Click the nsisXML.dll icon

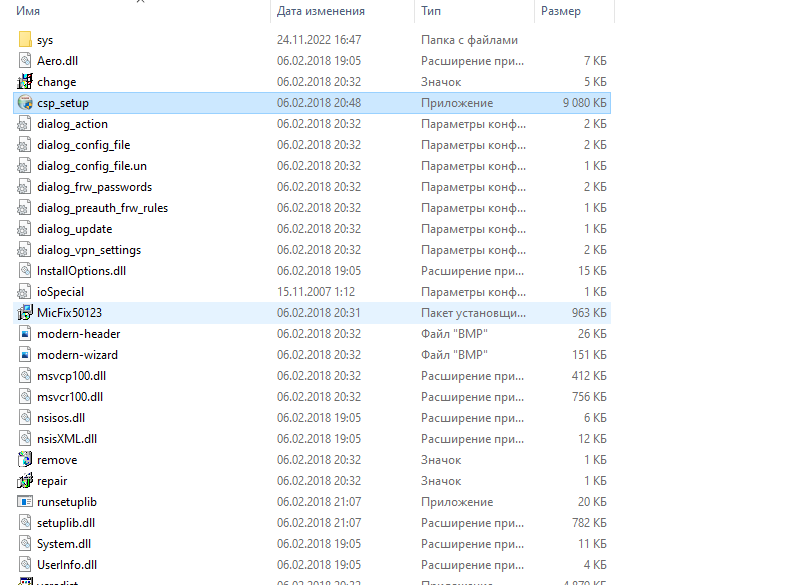click(x=25, y=438)
